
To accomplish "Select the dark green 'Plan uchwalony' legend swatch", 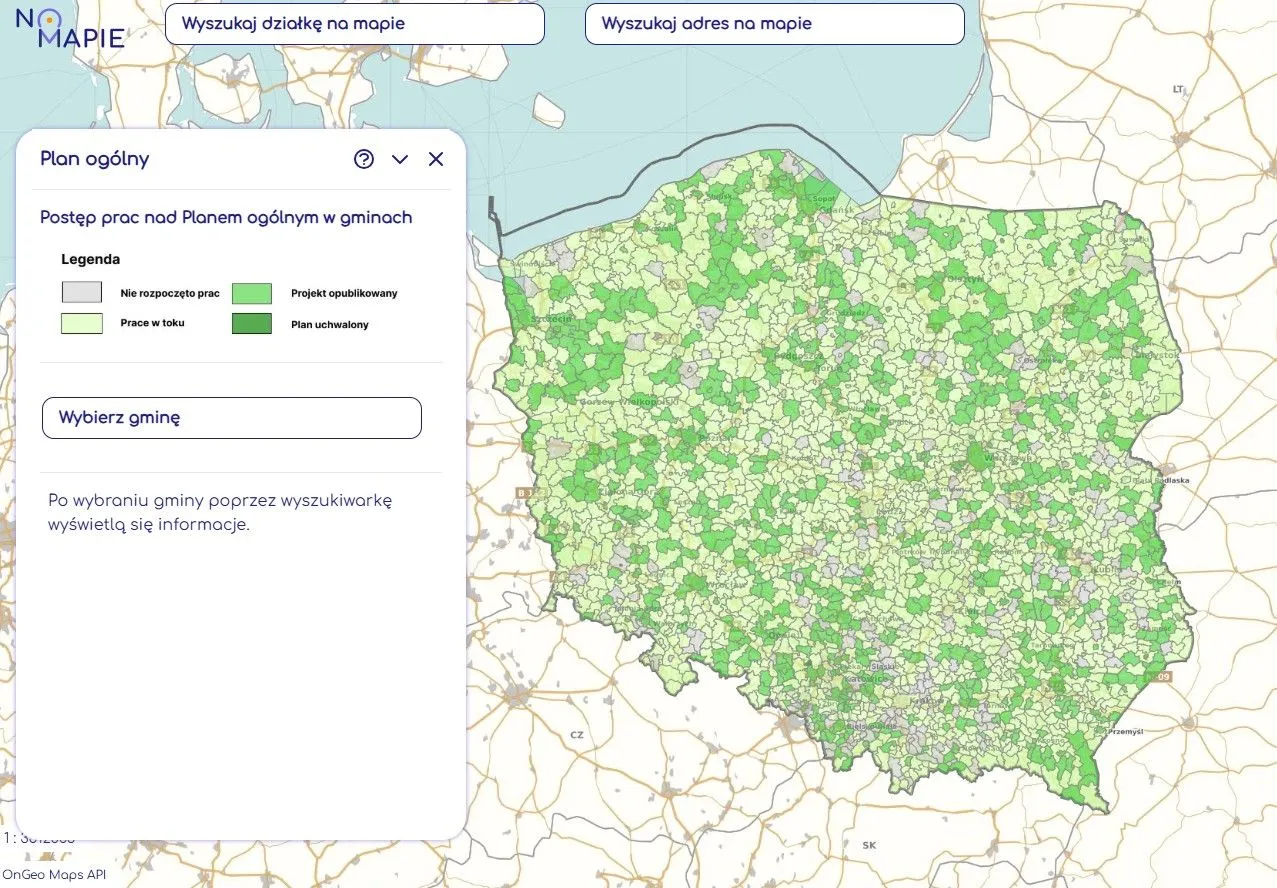I will (251, 323).
